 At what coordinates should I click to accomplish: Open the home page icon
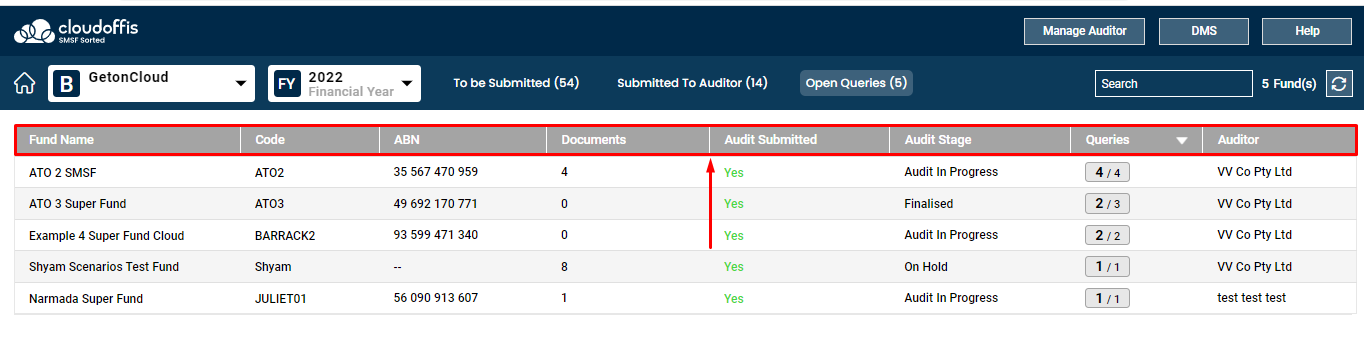pos(25,83)
